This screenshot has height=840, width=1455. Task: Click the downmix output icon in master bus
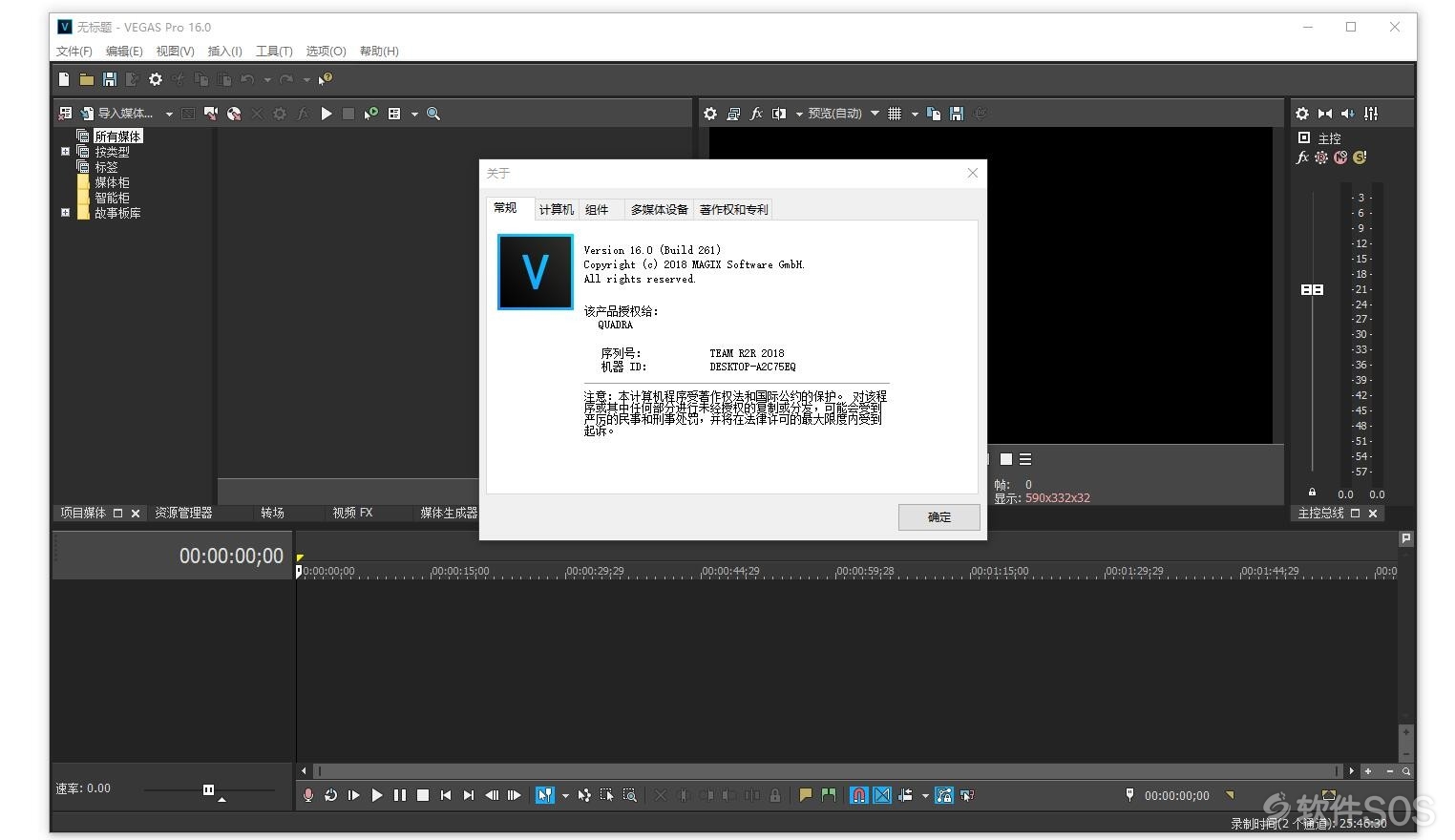point(1325,114)
